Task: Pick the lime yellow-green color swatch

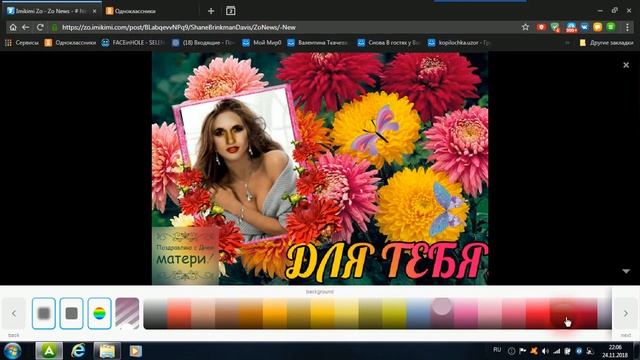Action: point(394,313)
